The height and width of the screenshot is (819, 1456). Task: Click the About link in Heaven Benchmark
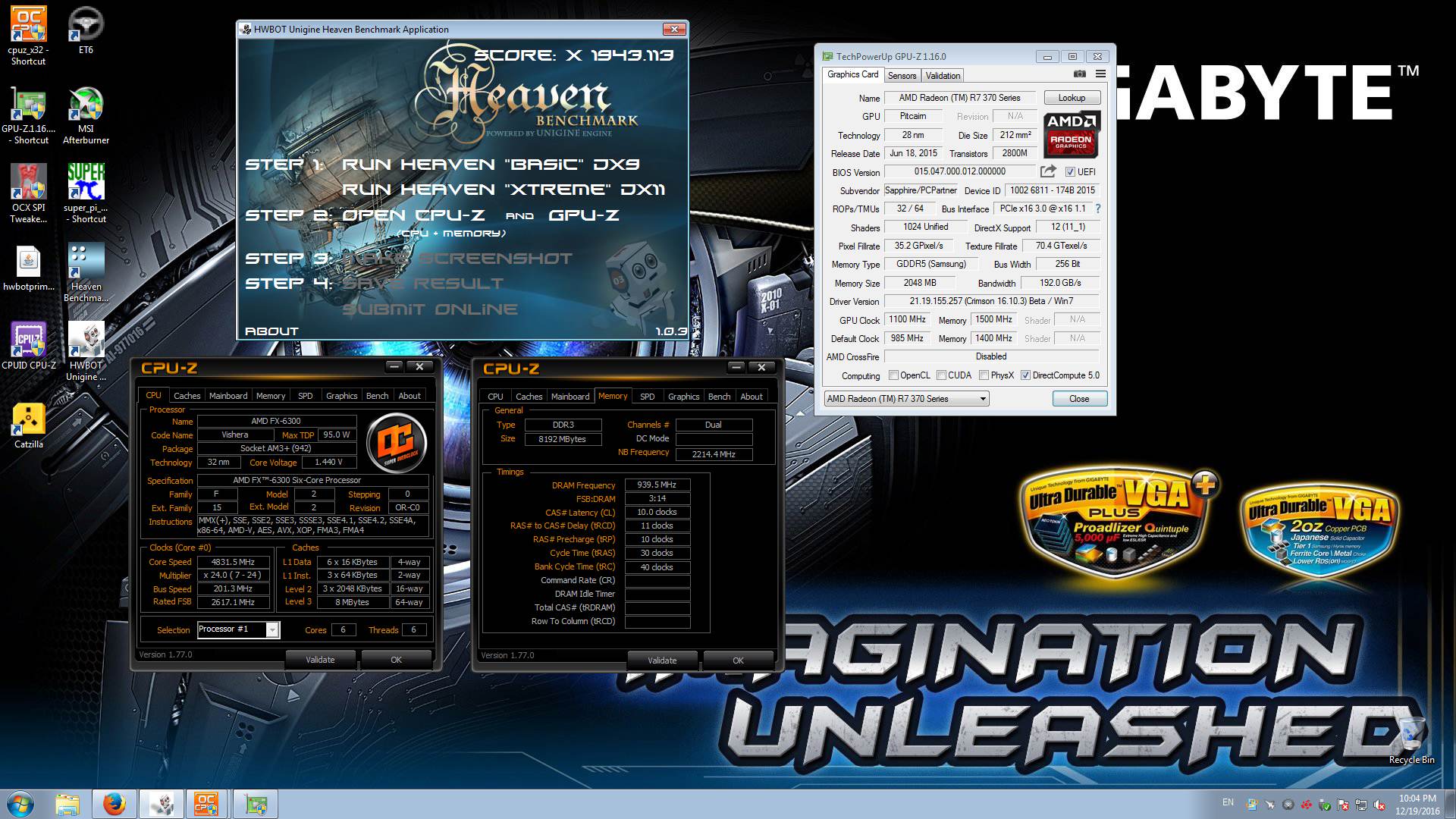(x=271, y=331)
